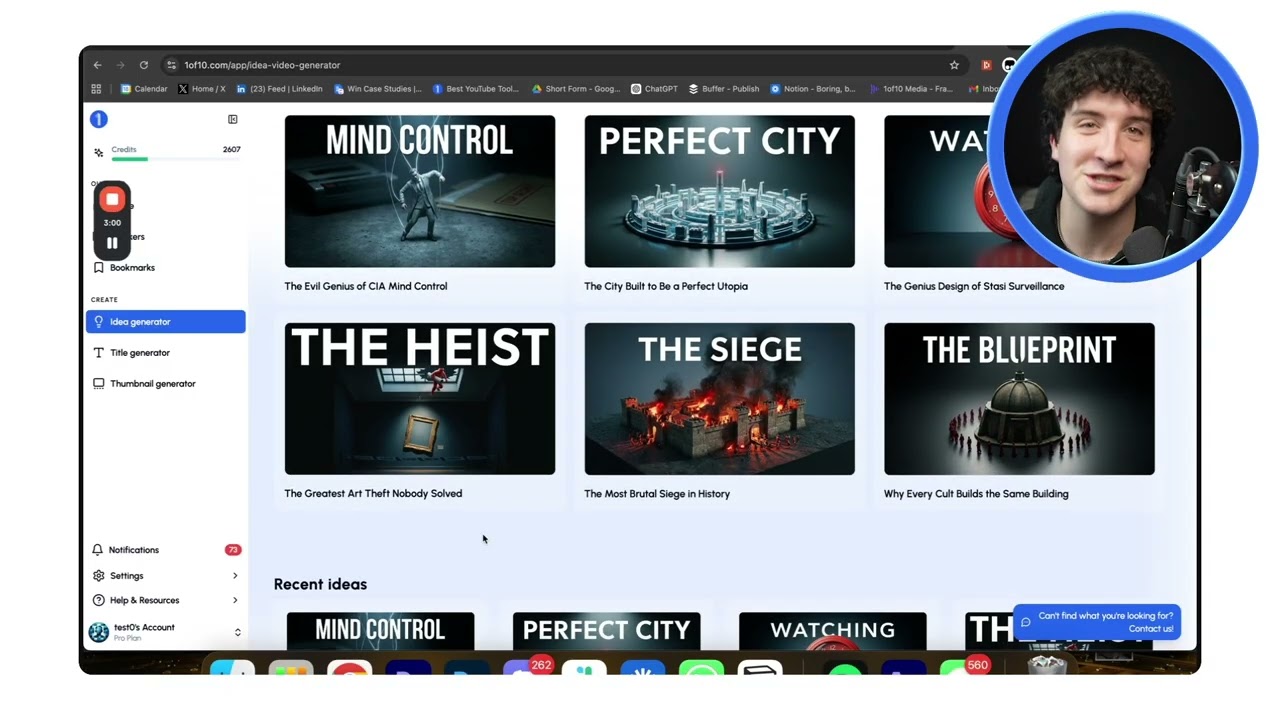Open the Win Case Studies bookmark

[378, 89]
